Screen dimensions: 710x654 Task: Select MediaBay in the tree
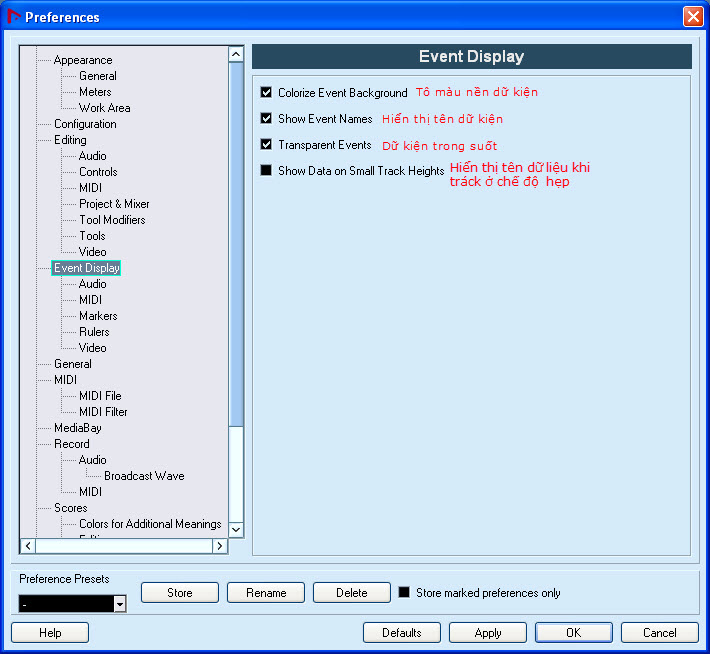(77, 428)
